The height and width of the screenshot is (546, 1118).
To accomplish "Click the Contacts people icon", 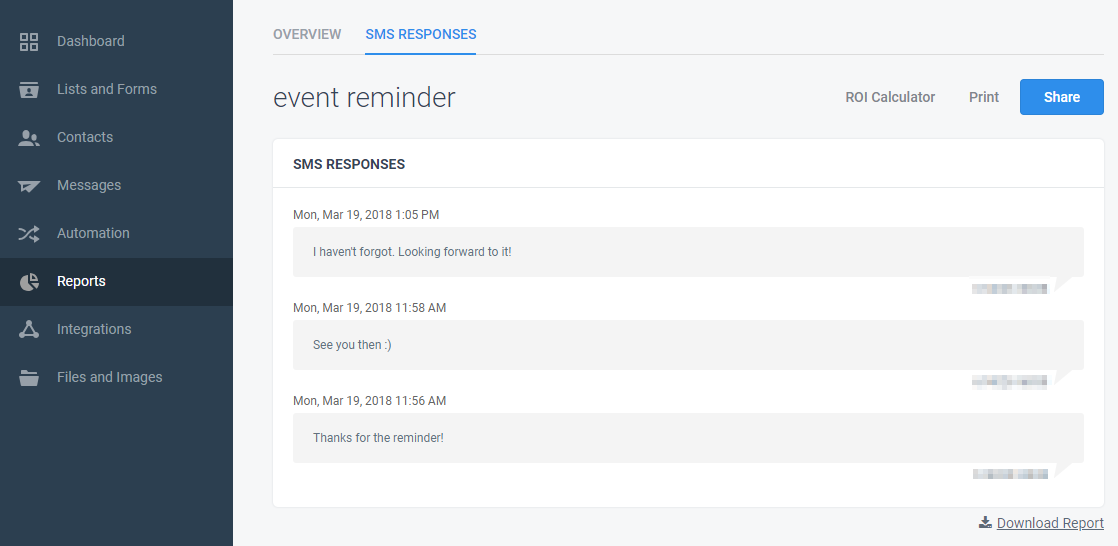I will point(29,138).
